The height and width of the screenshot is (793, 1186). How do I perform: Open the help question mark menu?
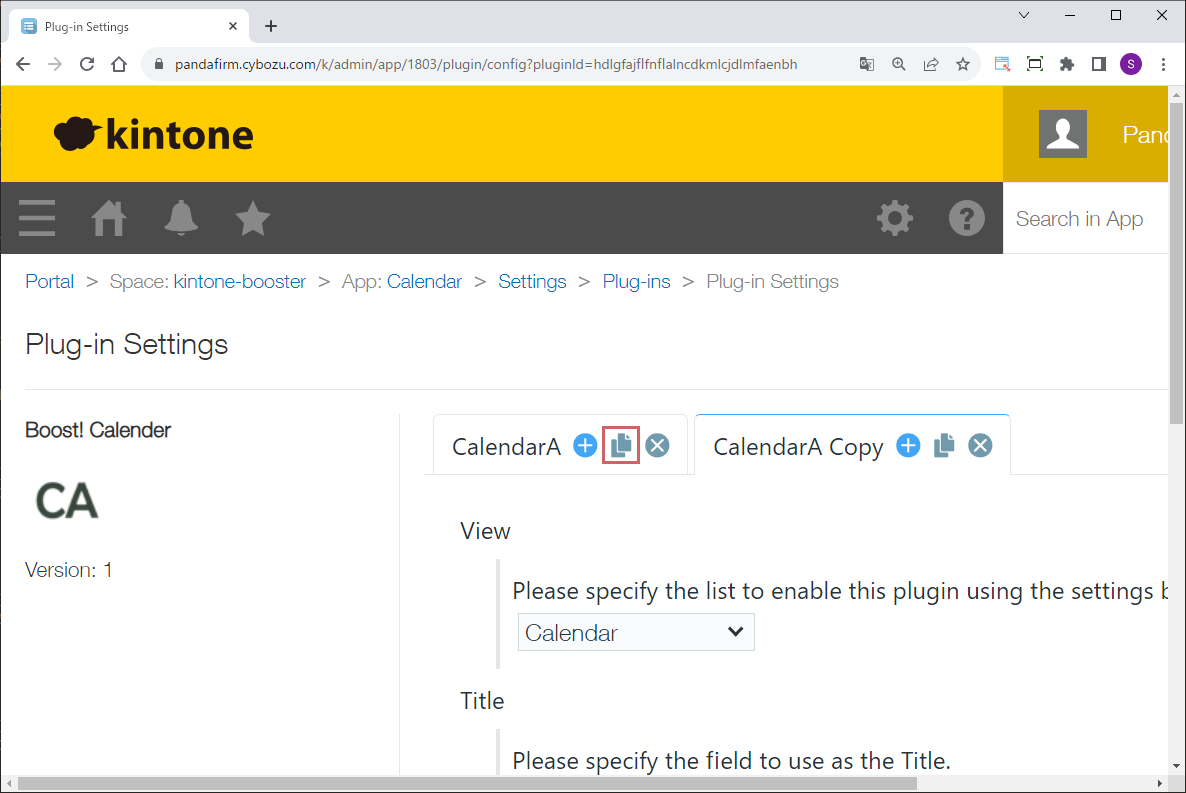(966, 218)
